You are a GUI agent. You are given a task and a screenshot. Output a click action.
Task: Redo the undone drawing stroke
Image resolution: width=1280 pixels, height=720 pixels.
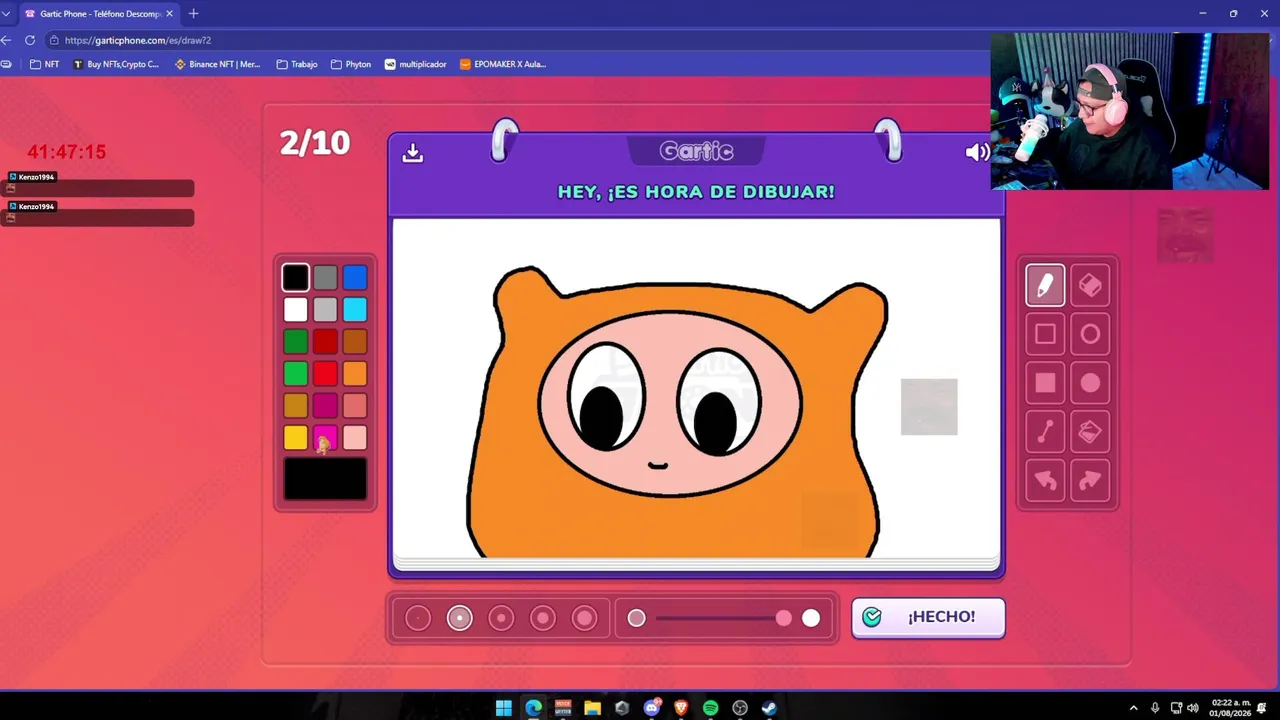click(x=1090, y=481)
